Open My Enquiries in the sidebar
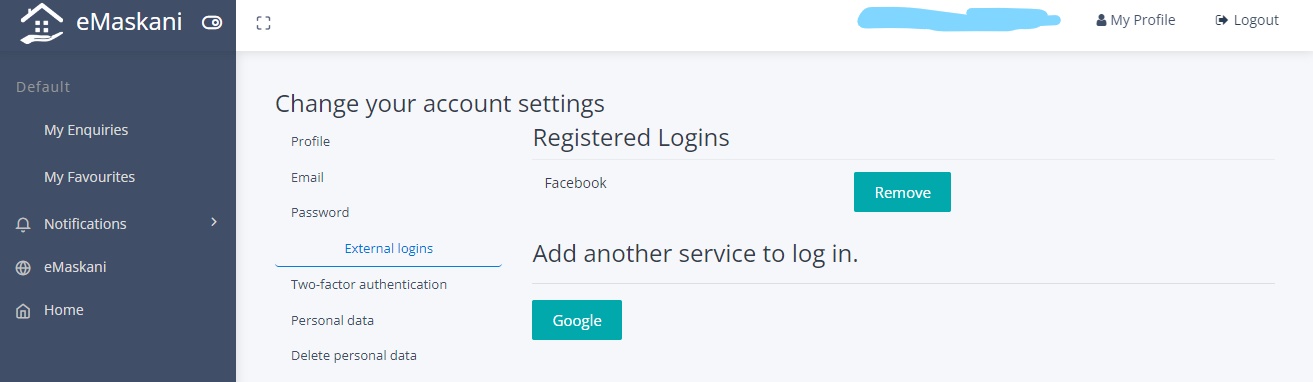 [x=86, y=130]
